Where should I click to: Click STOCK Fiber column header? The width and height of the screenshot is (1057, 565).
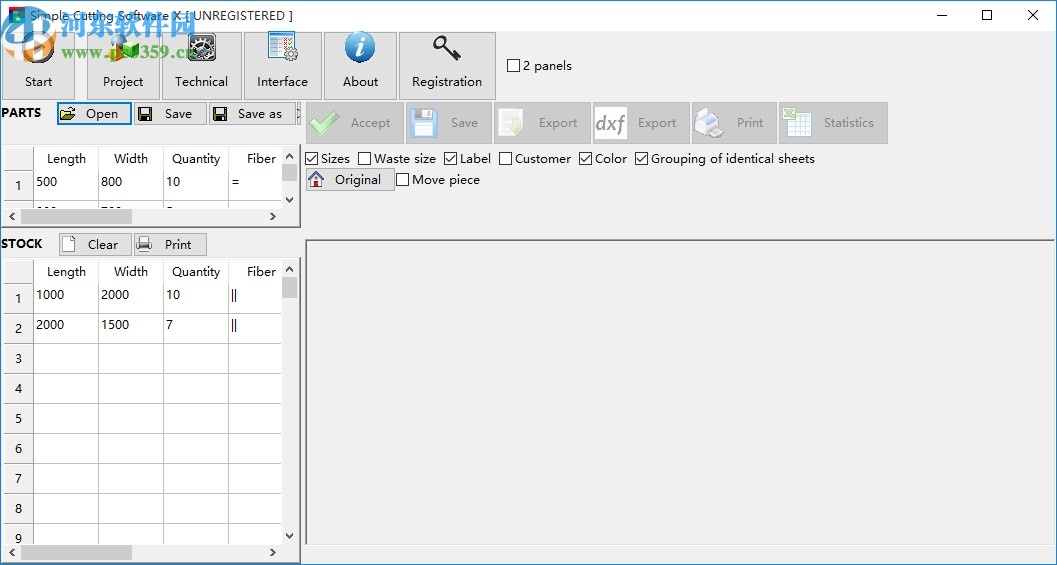[255, 272]
